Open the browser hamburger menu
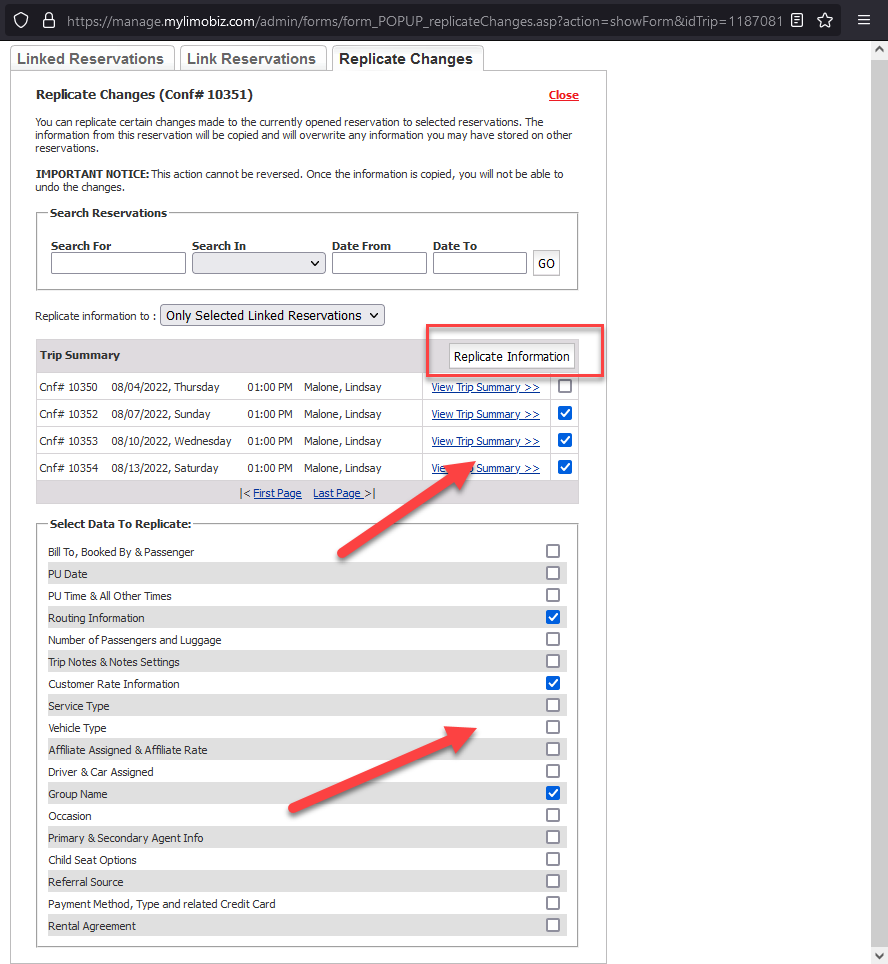The height and width of the screenshot is (964, 888). [864, 20]
